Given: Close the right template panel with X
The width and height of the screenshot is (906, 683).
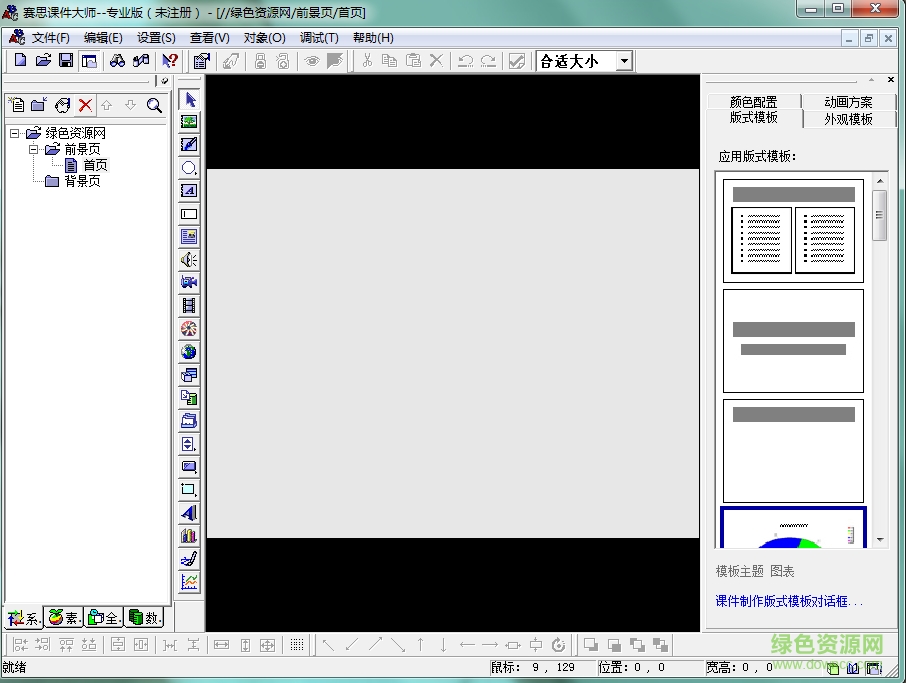Looking at the screenshot, I should coord(890,80).
